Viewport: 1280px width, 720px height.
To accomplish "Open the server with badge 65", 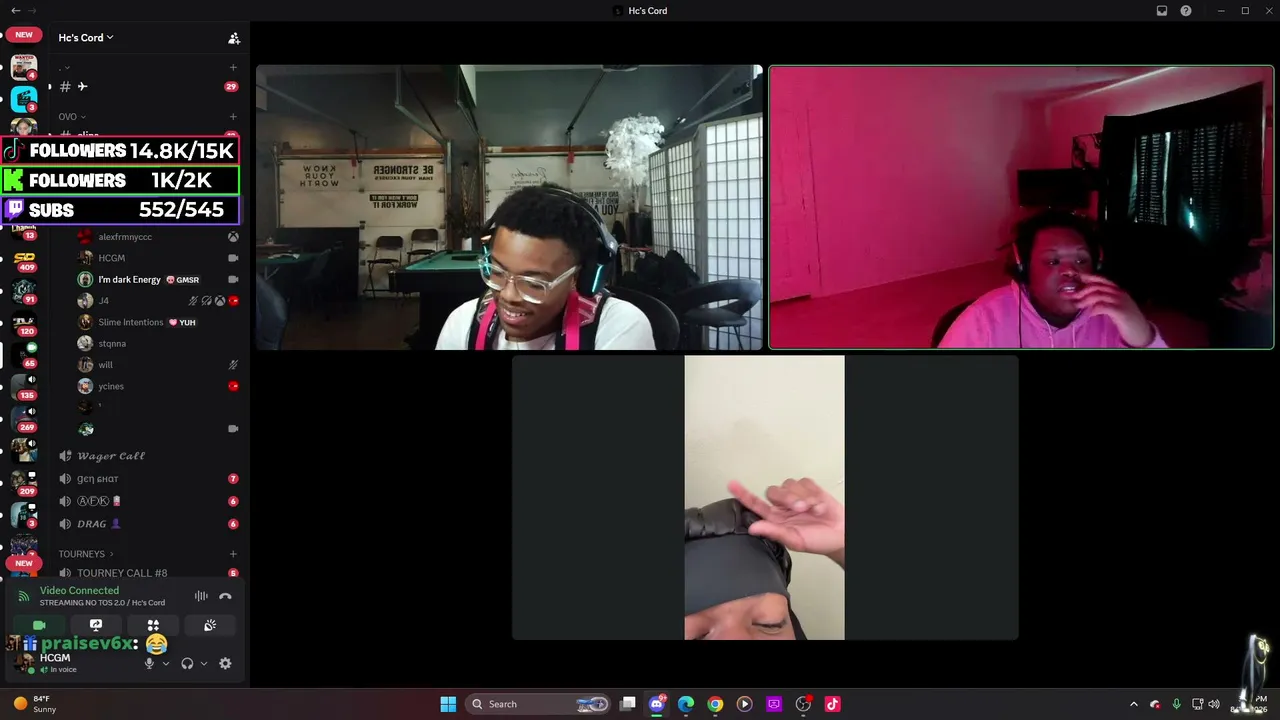I will [x=24, y=355].
